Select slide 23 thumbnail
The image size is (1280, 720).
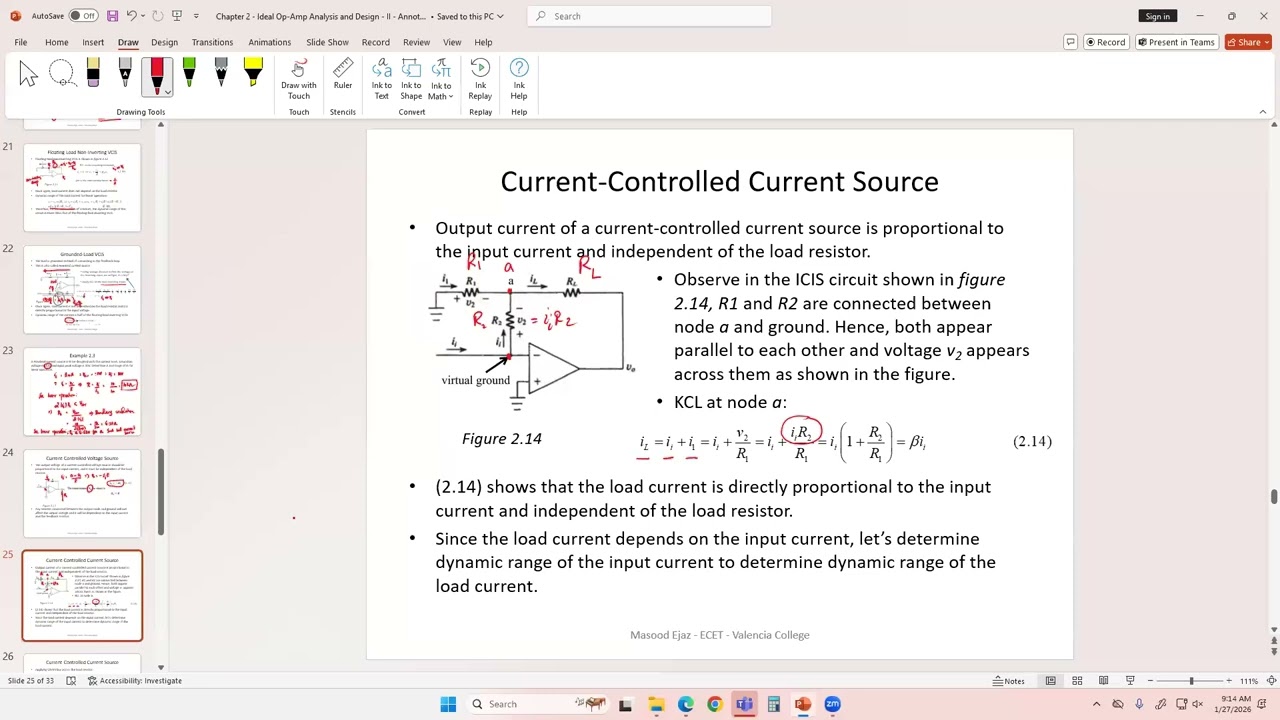82,392
